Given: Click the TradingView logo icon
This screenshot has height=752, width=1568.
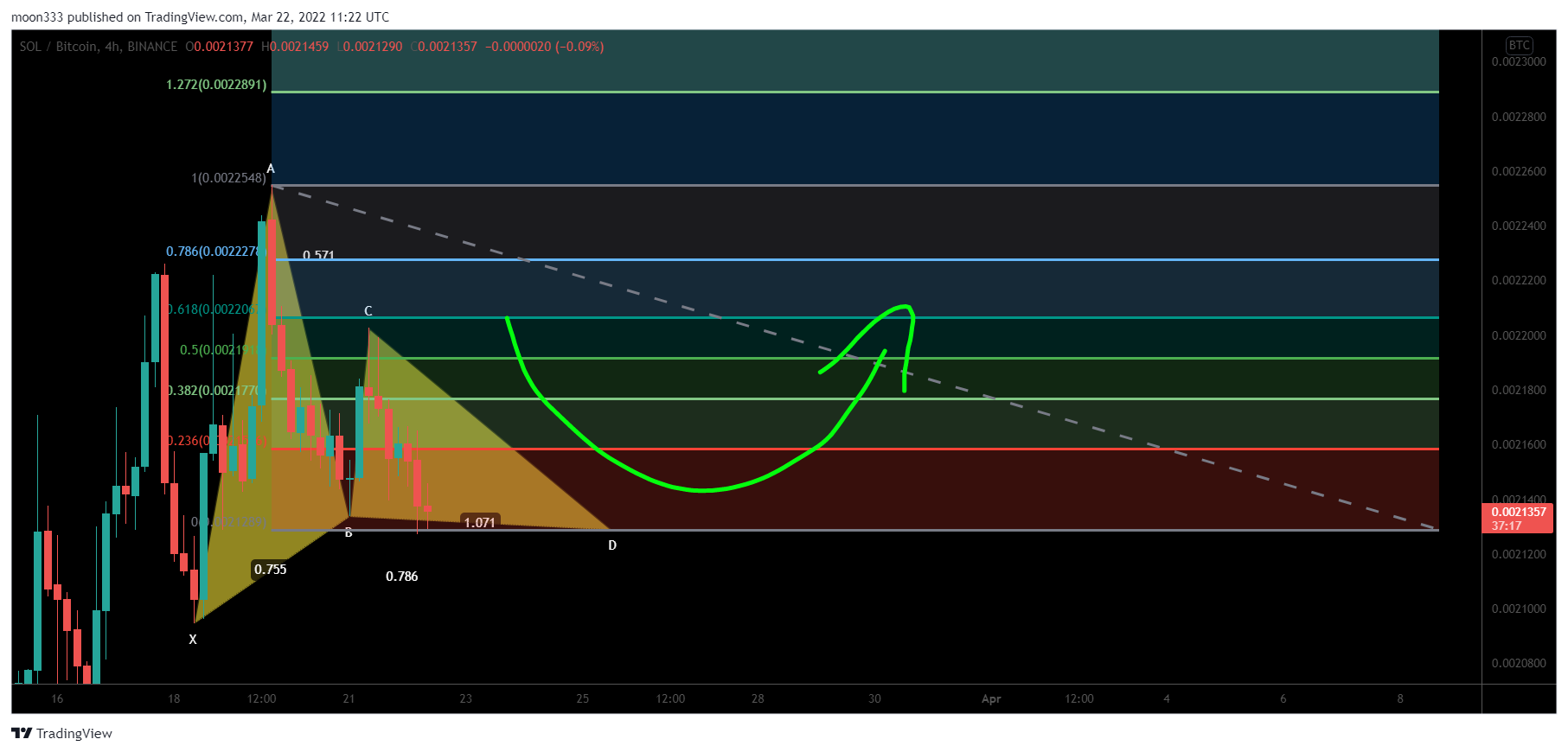Looking at the screenshot, I should click(22, 733).
